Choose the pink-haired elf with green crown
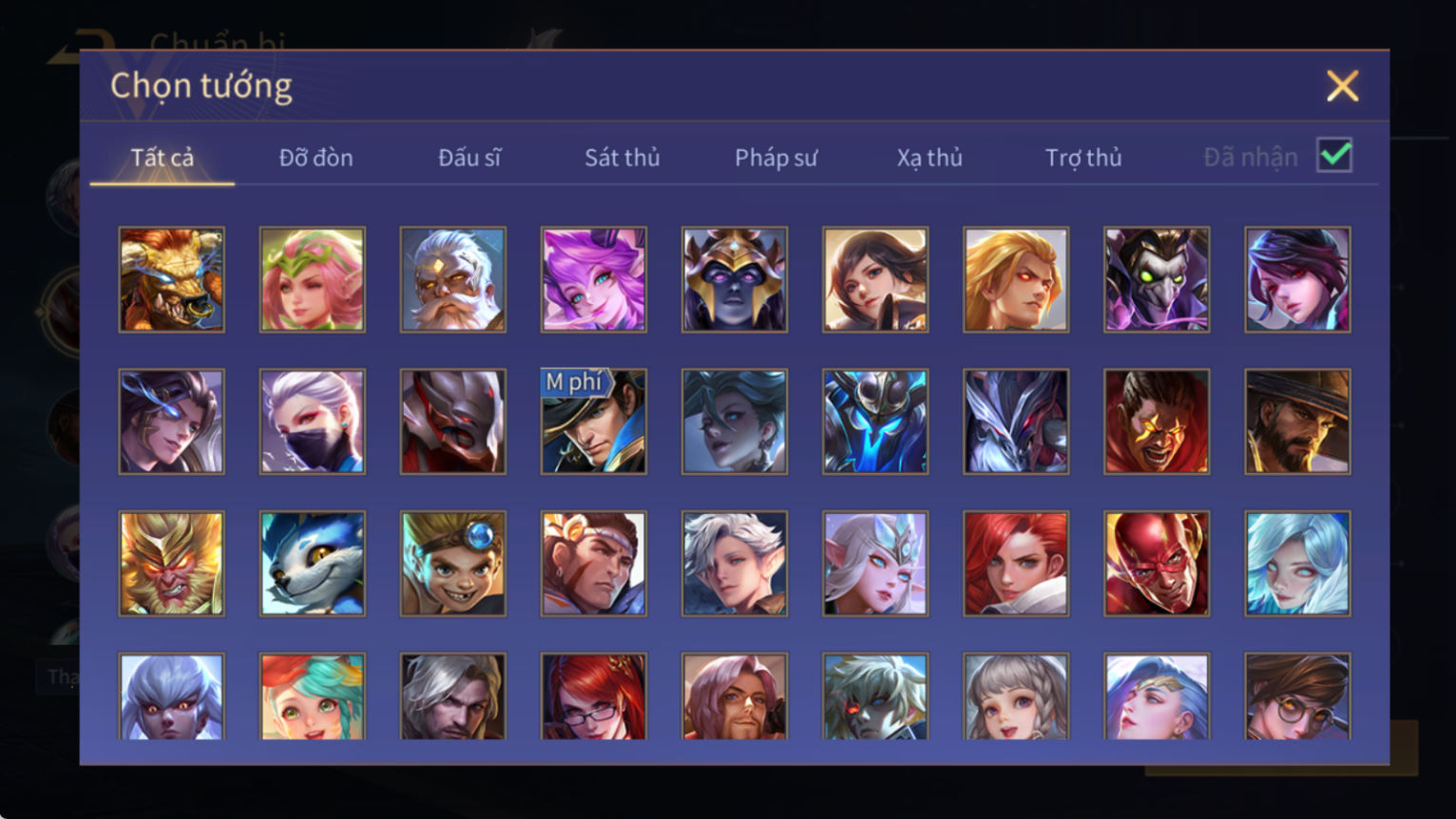Image resolution: width=1456 pixels, height=819 pixels. 313,279
